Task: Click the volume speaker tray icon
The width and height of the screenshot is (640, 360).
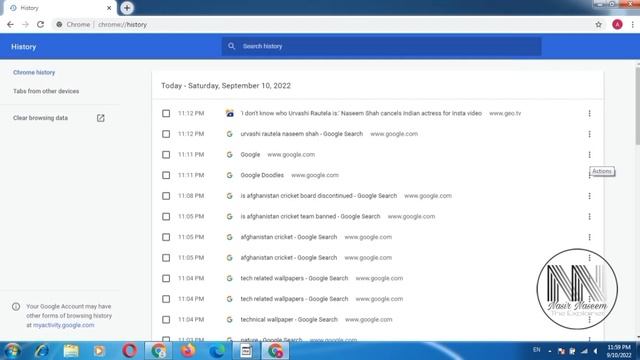Action: point(596,351)
